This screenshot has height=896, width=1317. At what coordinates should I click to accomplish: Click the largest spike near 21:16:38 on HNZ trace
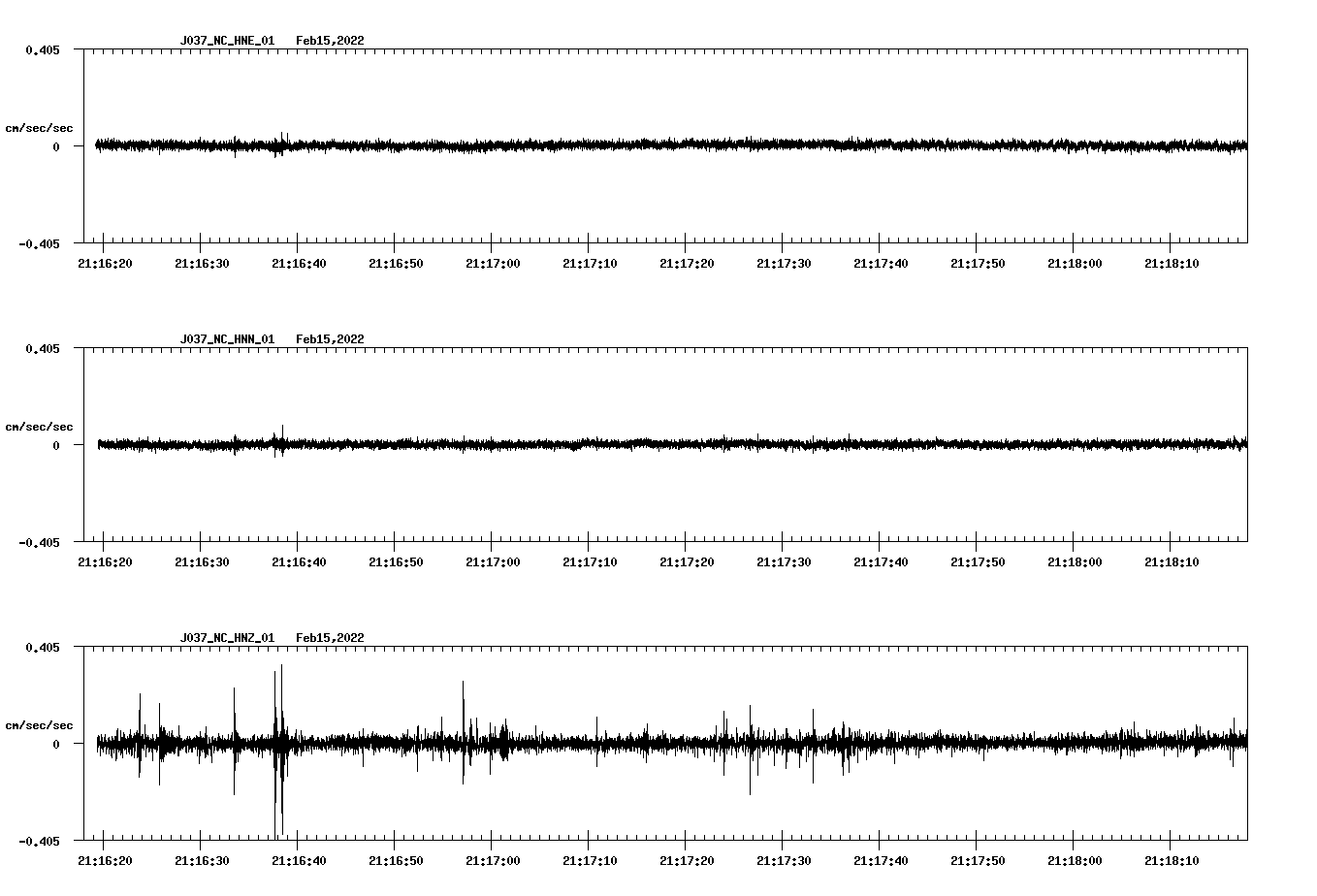[x=281, y=750]
